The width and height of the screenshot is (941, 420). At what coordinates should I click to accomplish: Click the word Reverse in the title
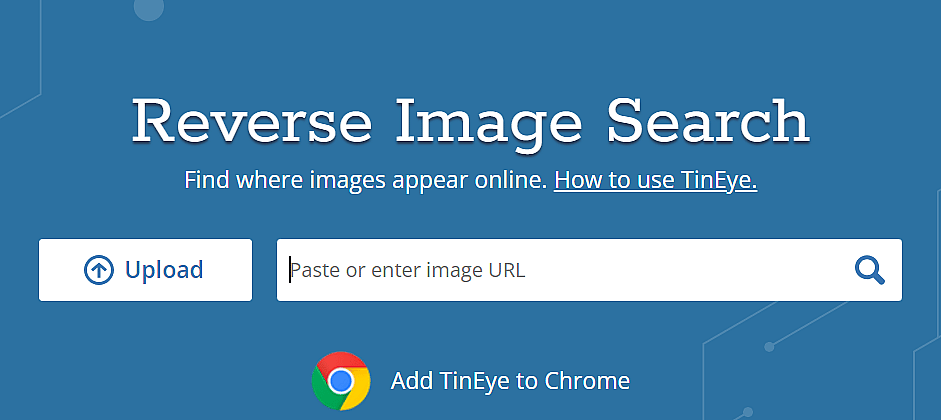[x=251, y=121]
